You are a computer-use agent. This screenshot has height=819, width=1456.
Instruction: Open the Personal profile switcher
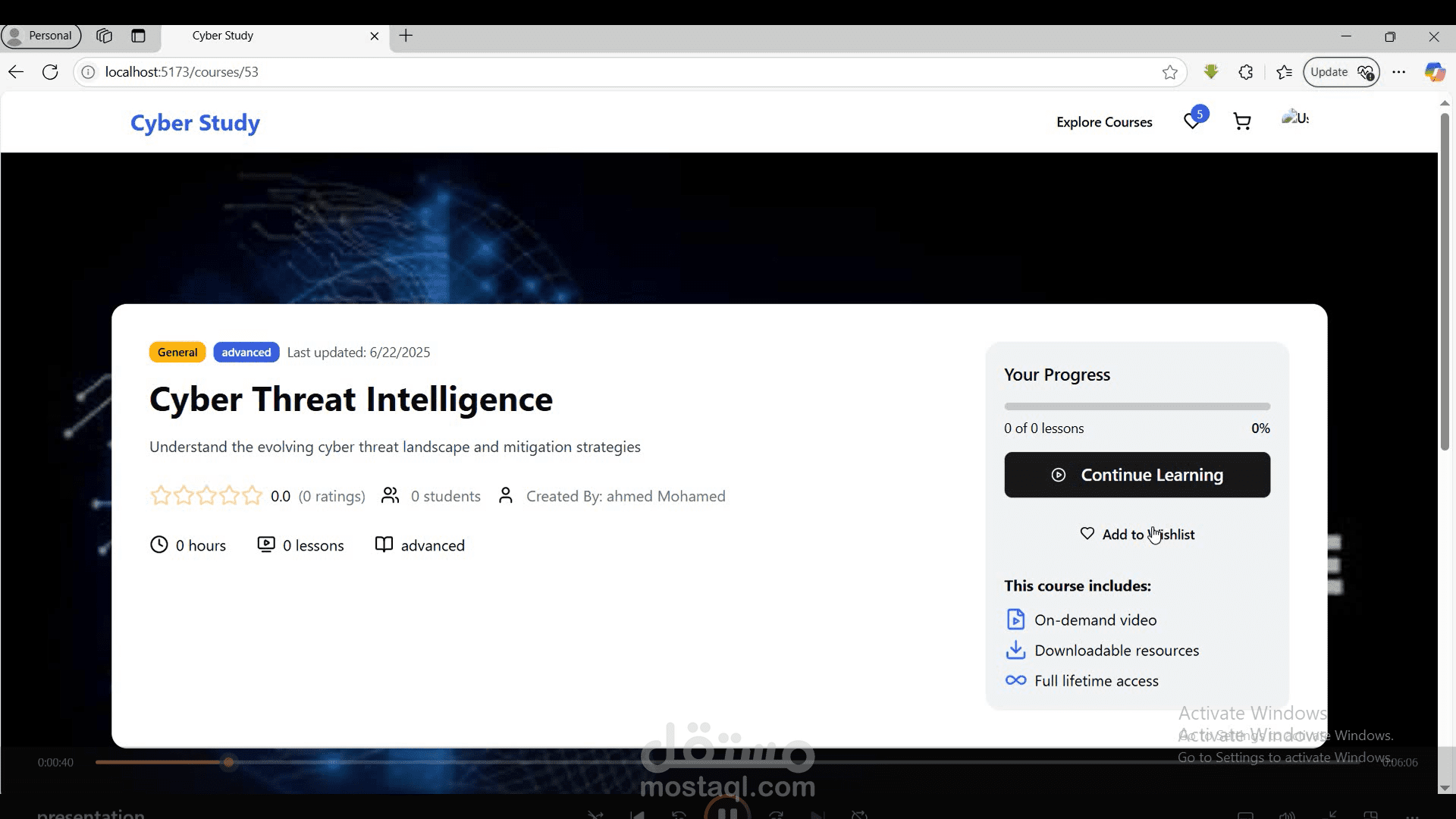tap(41, 36)
